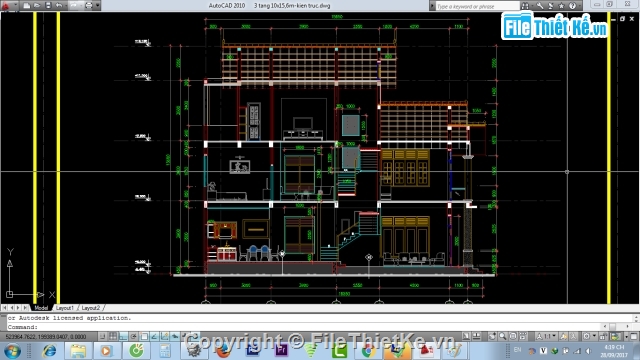This screenshot has height=360, width=640.
Task: Toggle Dynamic UCS in status bar
Action: (x=164, y=336)
